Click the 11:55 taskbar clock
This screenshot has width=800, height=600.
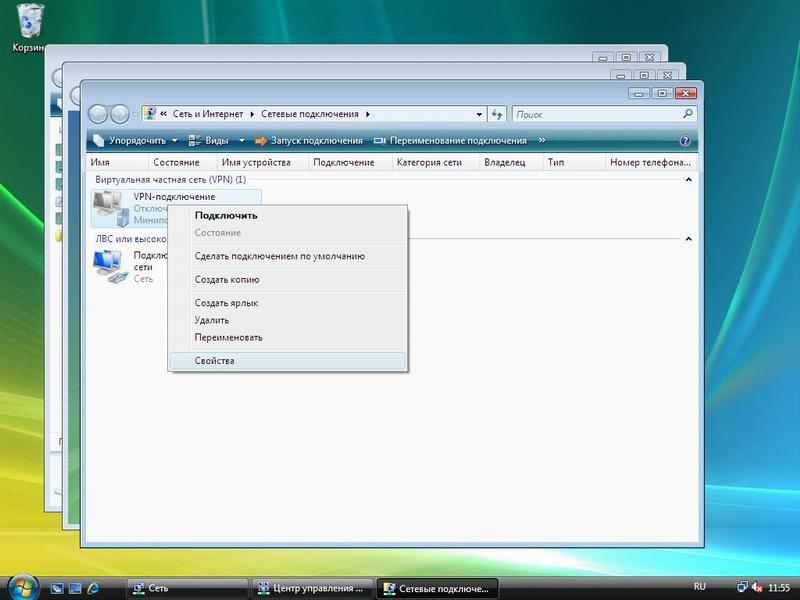[x=779, y=588]
